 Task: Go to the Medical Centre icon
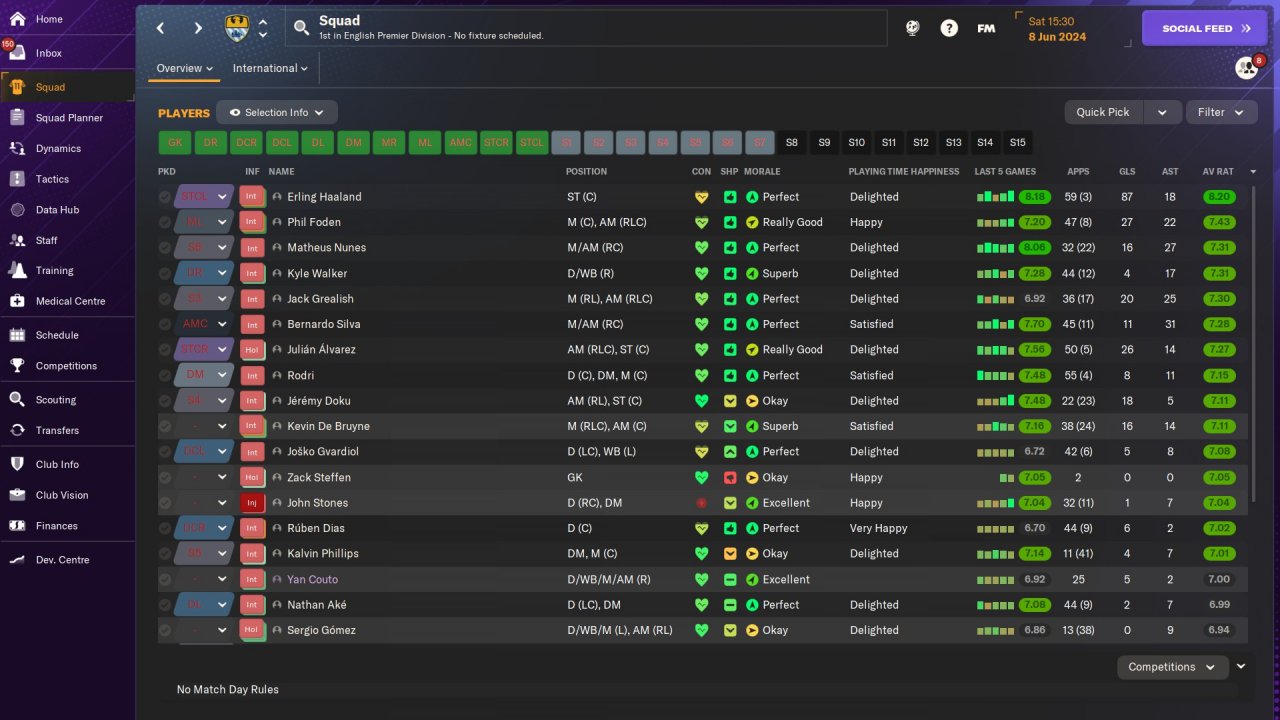click(x=17, y=301)
